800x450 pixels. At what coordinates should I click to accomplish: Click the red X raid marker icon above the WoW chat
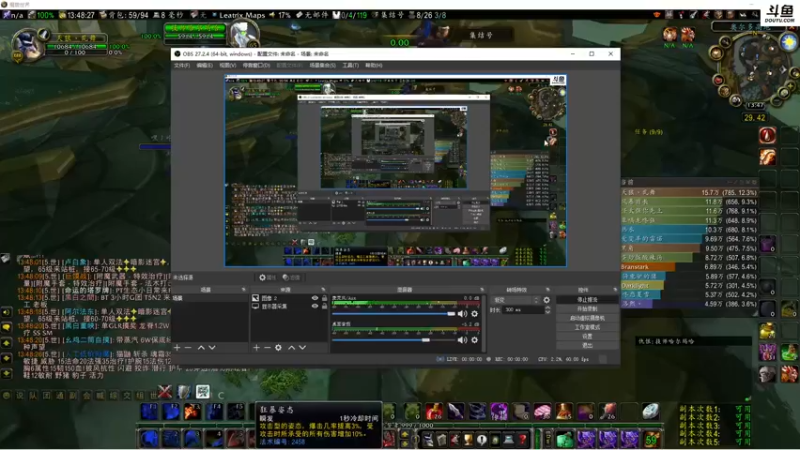pyautogui.click(x=165, y=391)
